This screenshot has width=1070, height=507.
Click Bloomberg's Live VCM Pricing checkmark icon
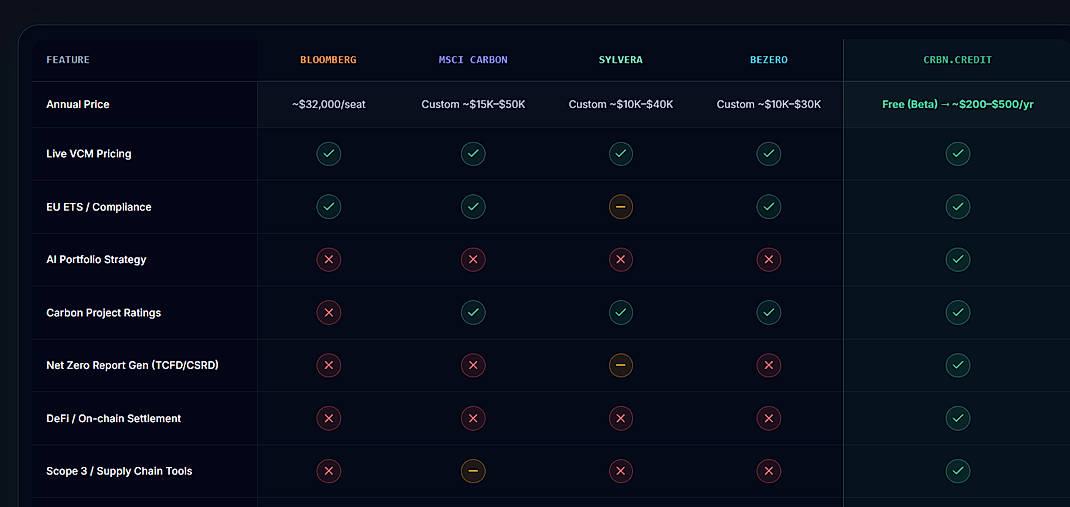pos(328,154)
